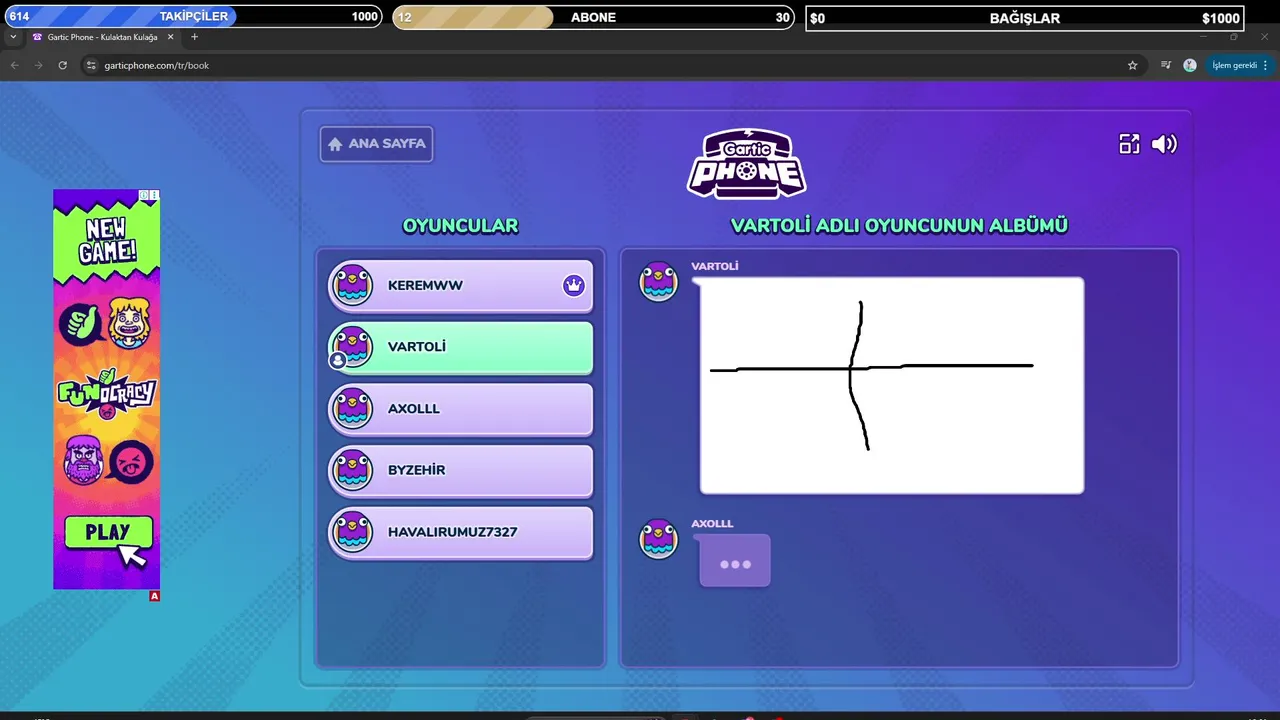The image size is (1280, 720).
Task: Mute the game sound speaker icon
Action: (x=1164, y=144)
